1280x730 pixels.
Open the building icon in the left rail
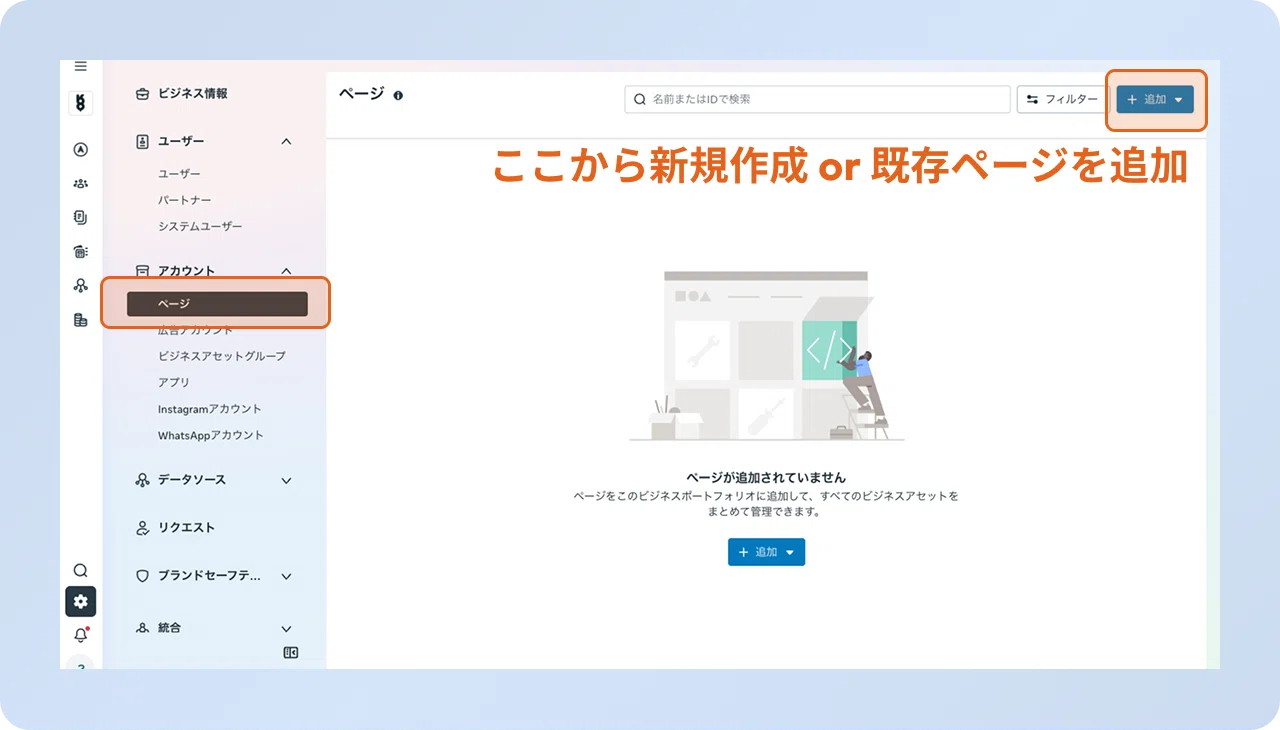(x=81, y=320)
